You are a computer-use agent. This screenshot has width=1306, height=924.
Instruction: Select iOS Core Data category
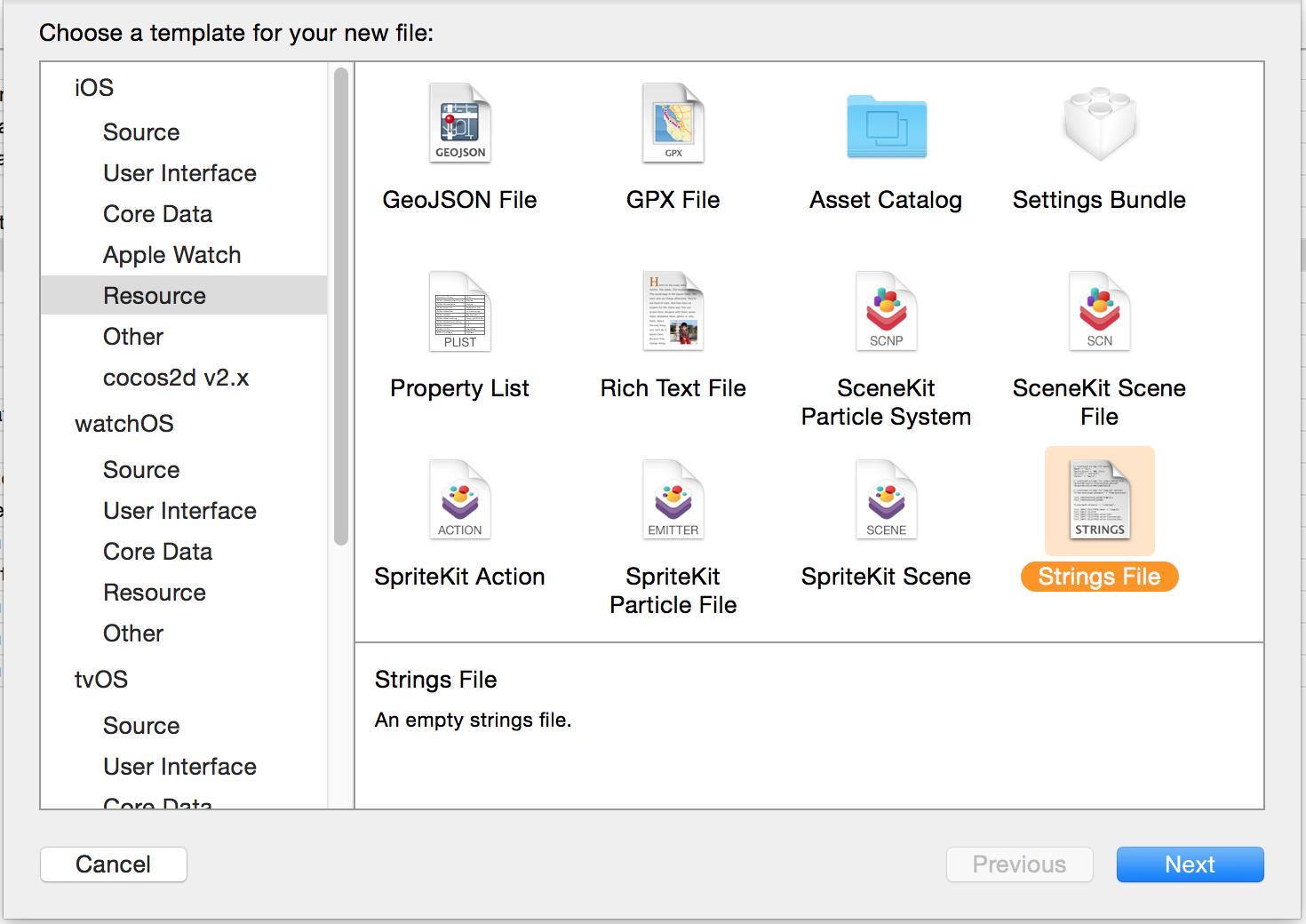pos(157,214)
